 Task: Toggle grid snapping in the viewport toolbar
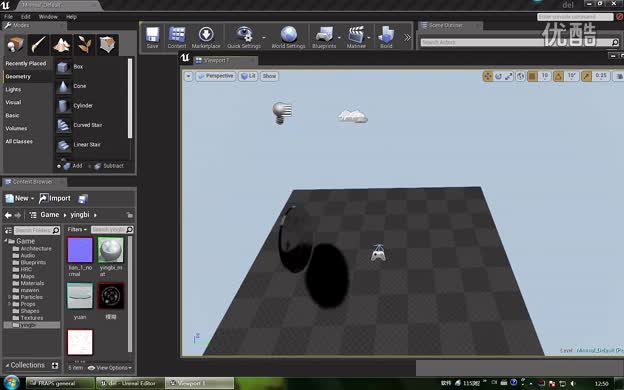[x=532, y=76]
